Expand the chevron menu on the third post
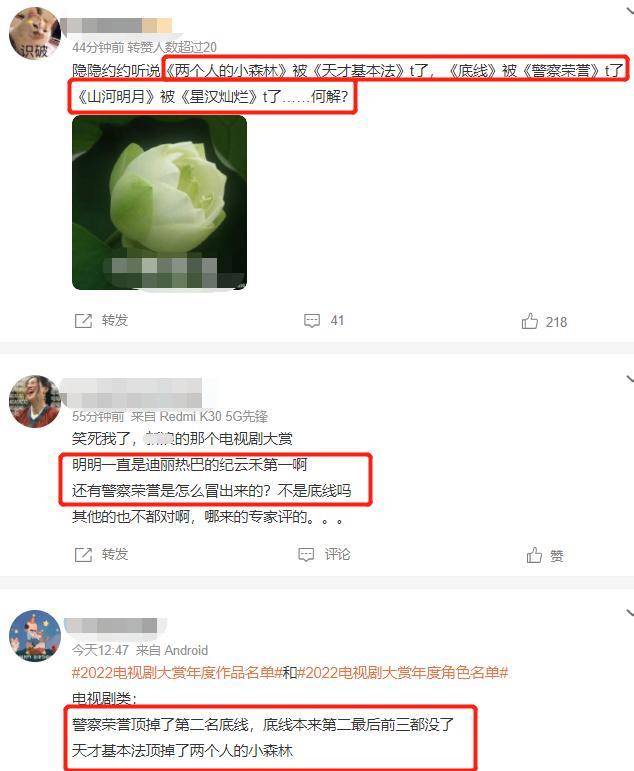634x771 pixels. tap(629, 613)
